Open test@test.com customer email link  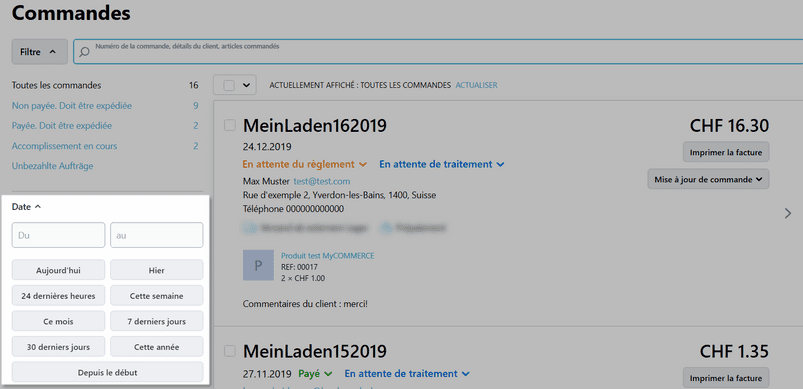(x=322, y=181)
